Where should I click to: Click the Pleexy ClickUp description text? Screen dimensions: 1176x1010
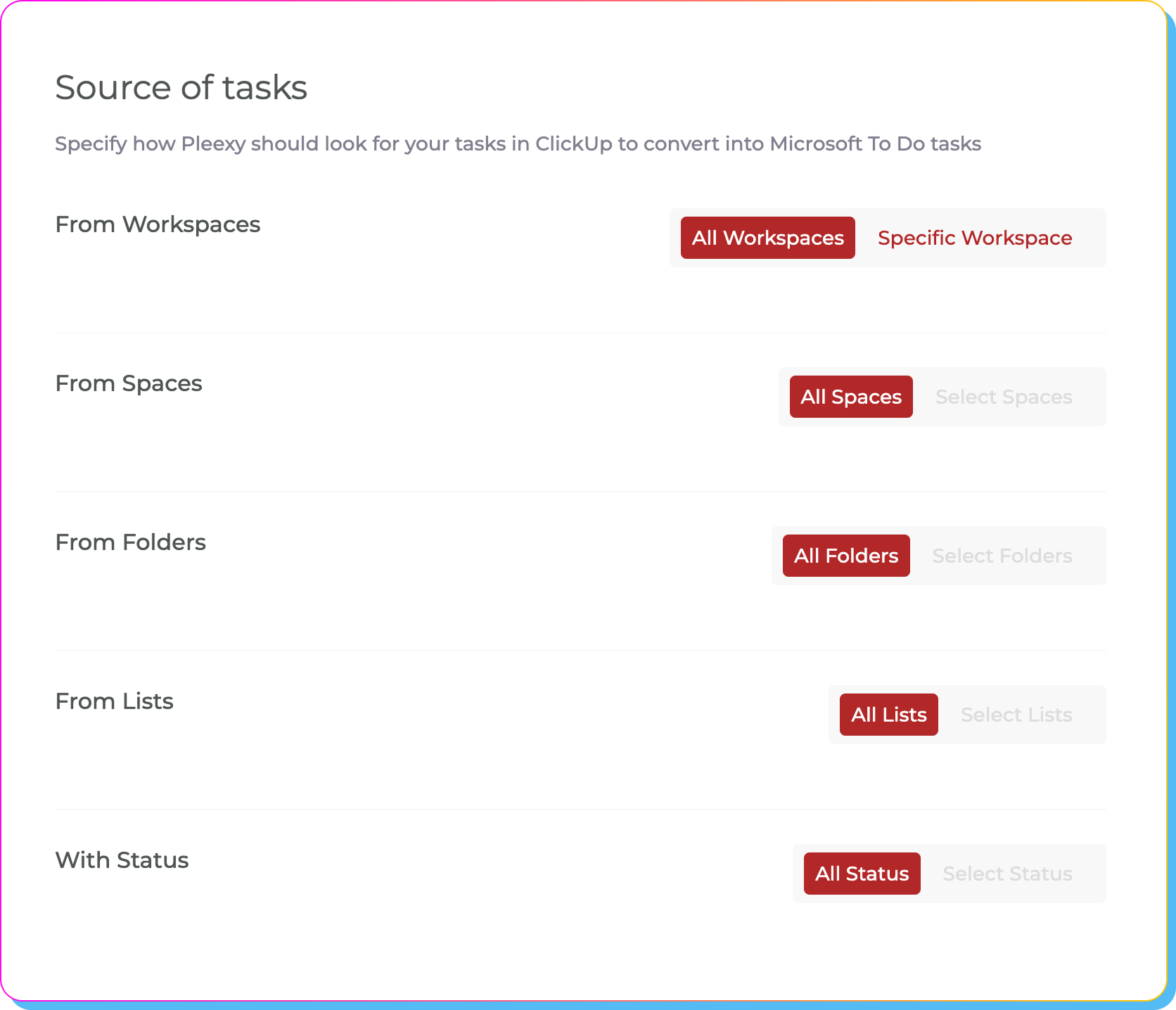click(x=518, y=143)
